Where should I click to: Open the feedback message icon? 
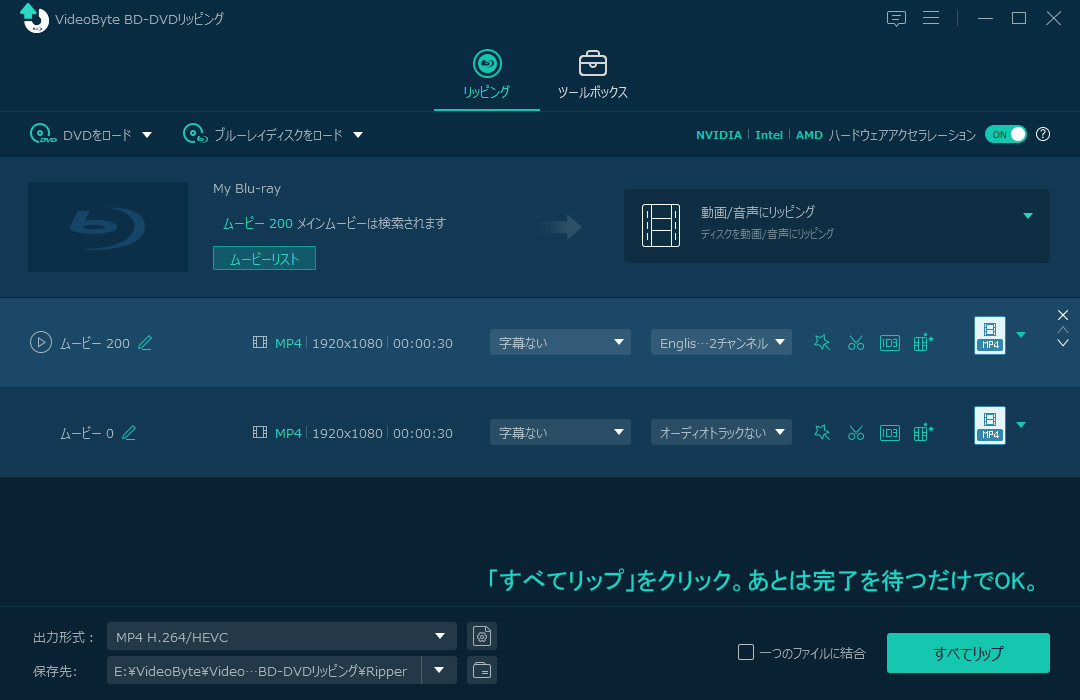pos(895,19)
